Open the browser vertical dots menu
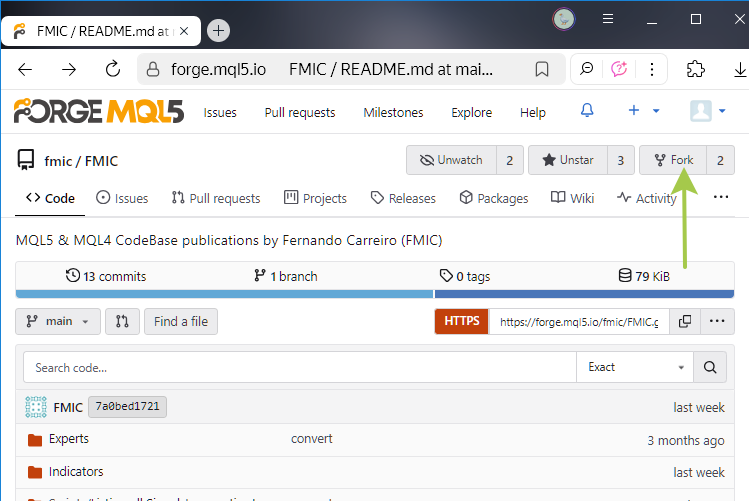 [x=652, y=69]
